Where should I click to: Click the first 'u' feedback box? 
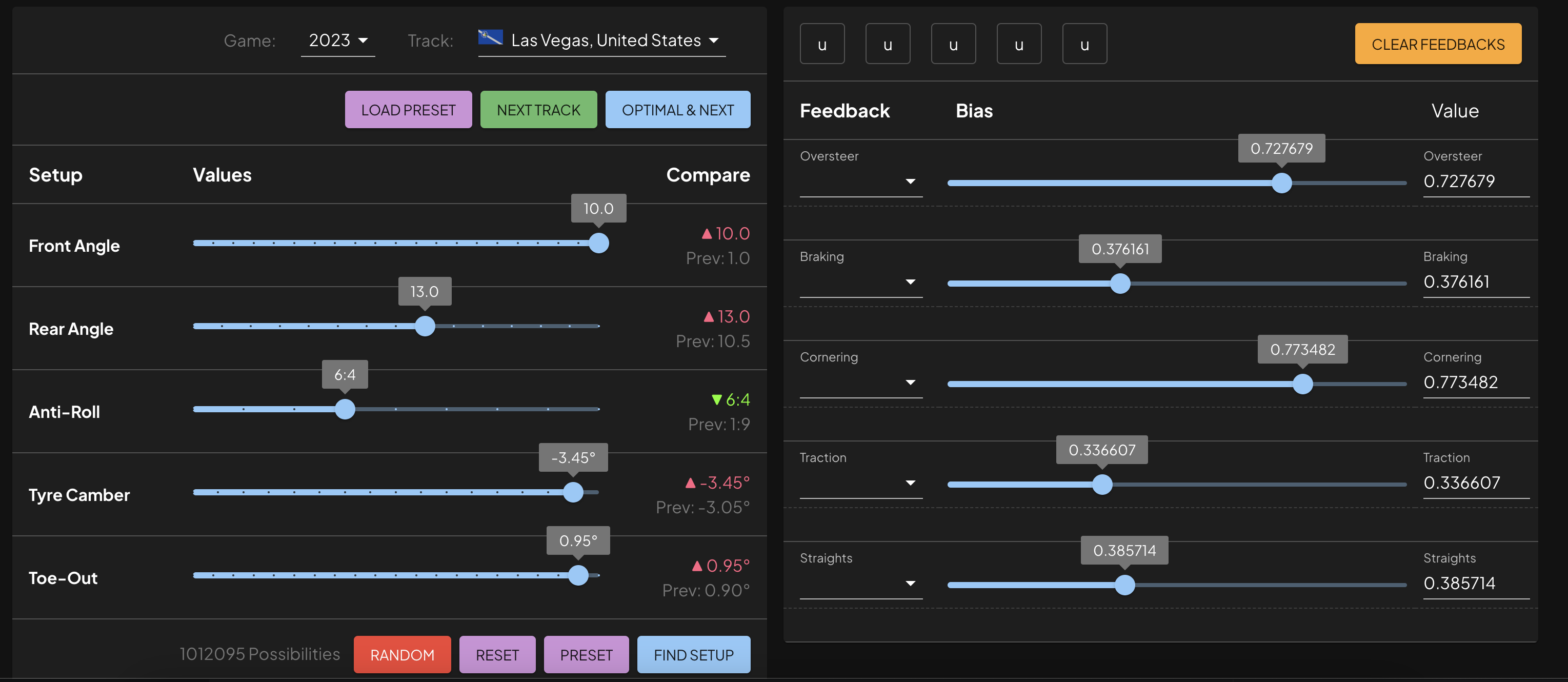coord(822,44)
